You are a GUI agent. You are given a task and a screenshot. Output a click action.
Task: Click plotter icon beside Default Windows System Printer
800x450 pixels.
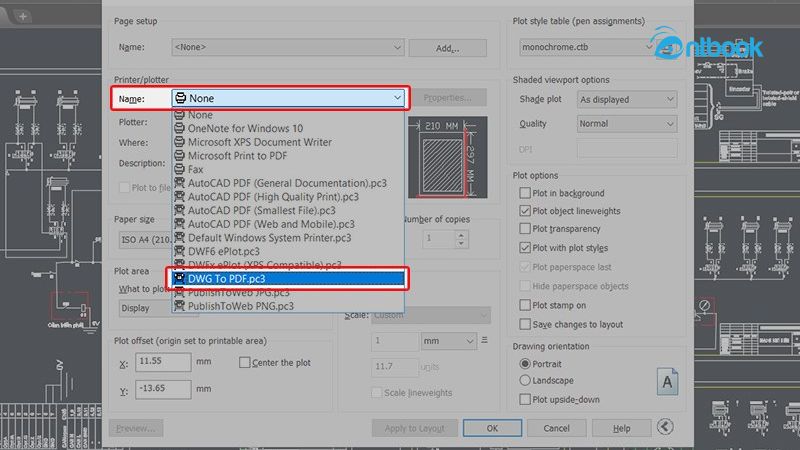179,237
